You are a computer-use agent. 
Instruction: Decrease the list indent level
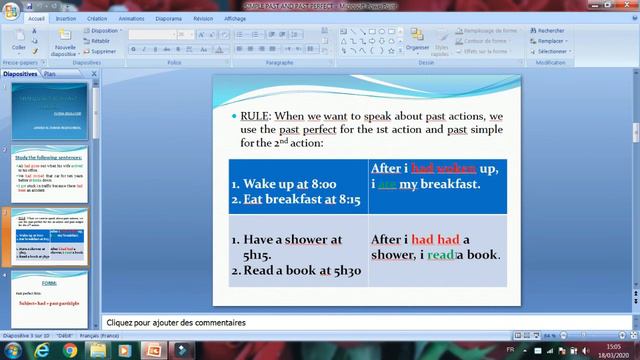pyautogui.click(x=271, y=35)
